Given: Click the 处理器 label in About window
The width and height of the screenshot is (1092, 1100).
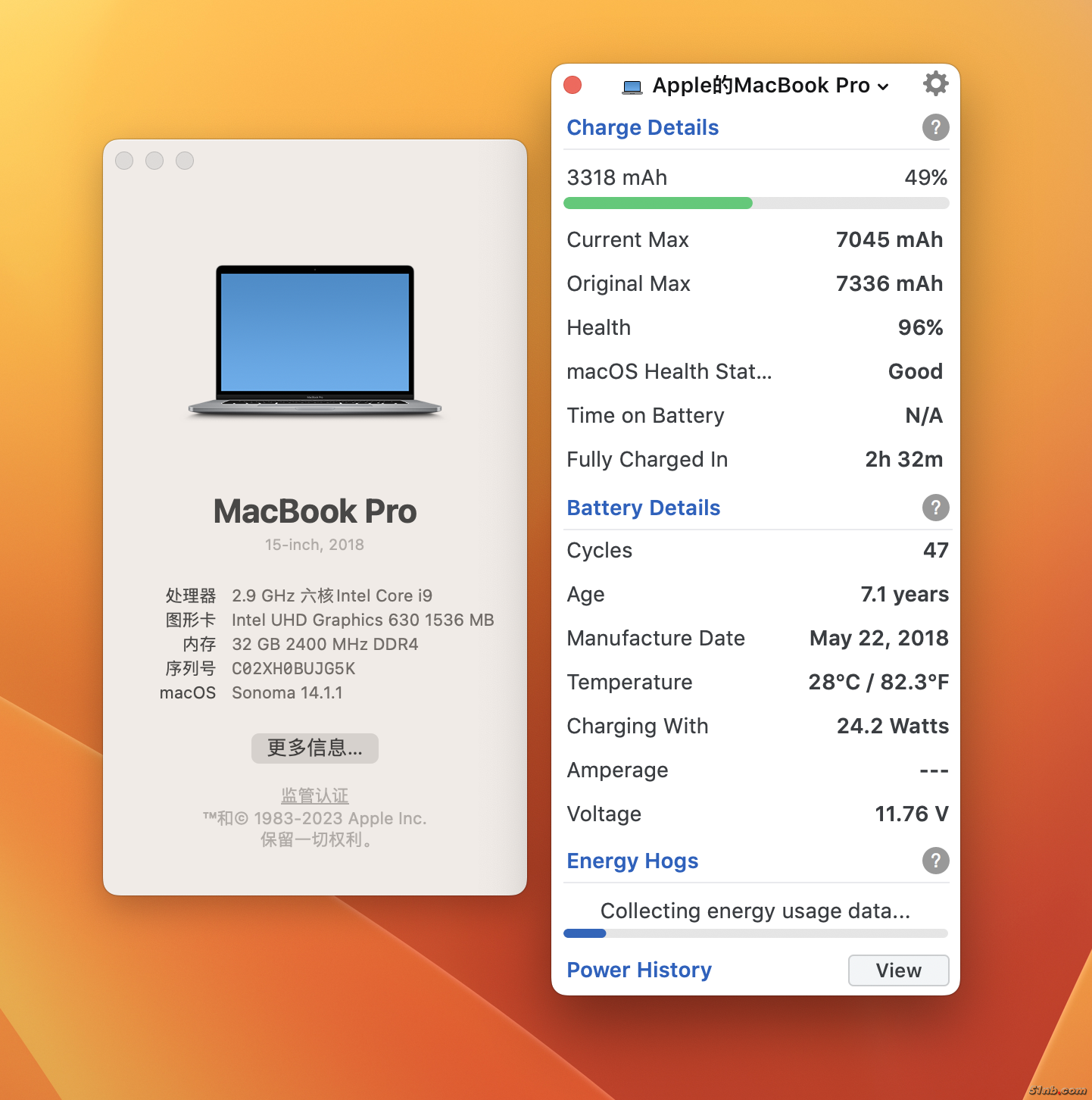Looking at the screenshot, I should point(191,595).
